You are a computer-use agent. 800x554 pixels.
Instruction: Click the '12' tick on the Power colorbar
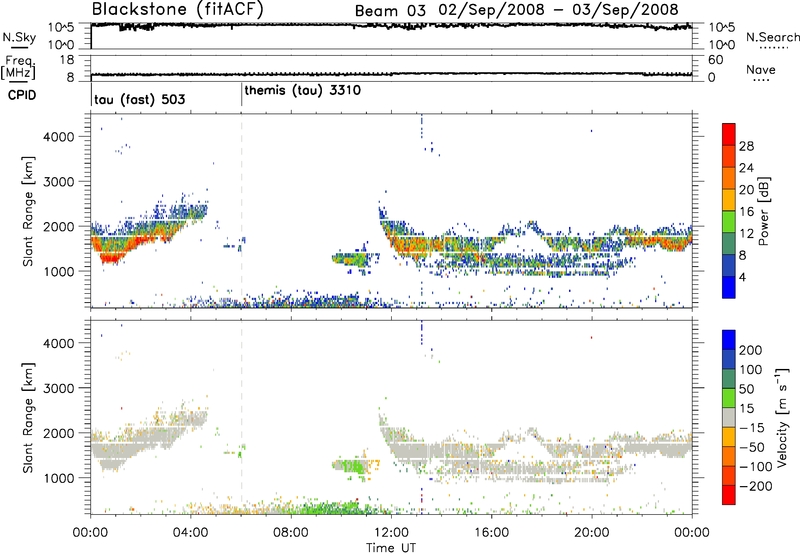tap(746, 233)
